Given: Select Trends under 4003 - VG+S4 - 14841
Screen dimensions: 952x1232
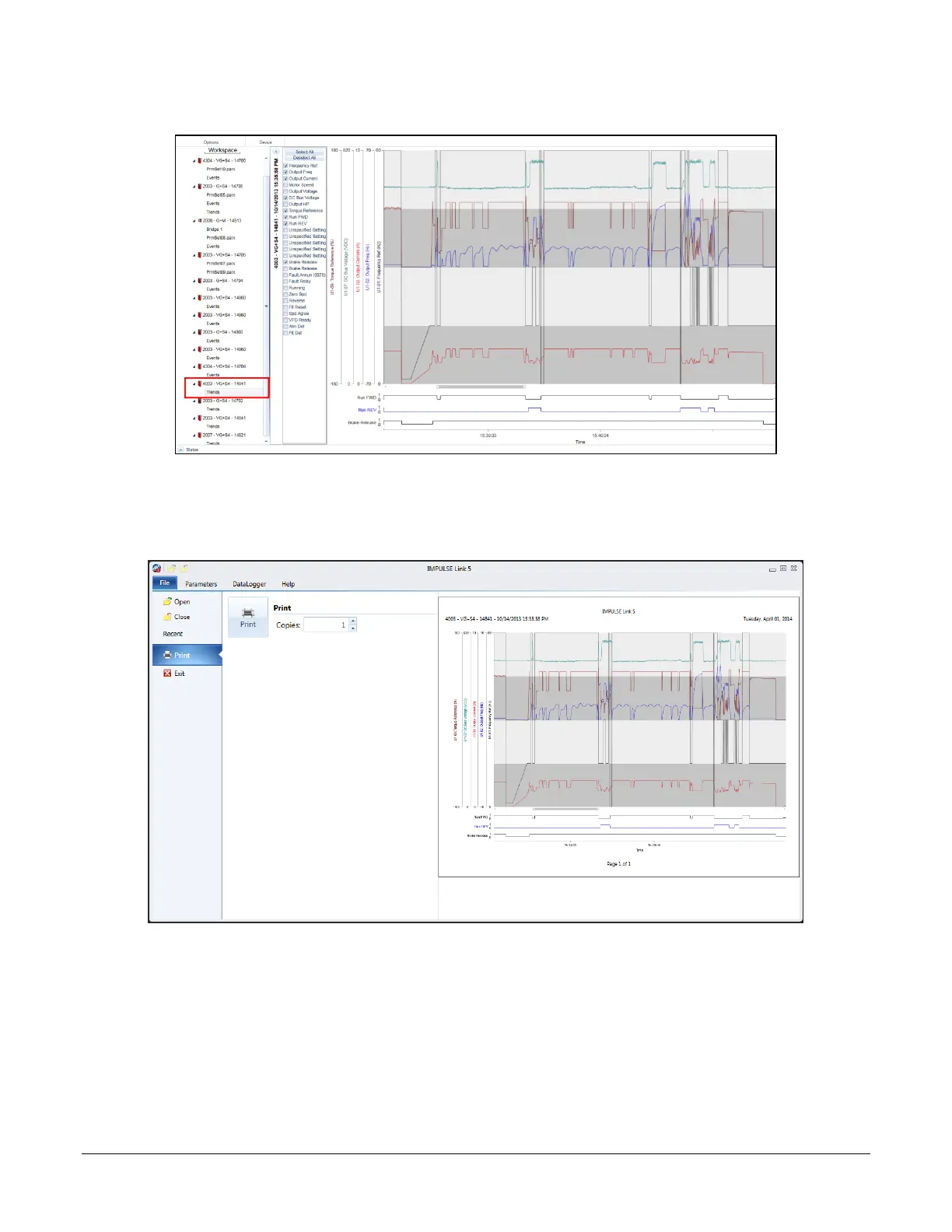Looking at the screenshot, I should pyautogui.click(x=213, y=392).
